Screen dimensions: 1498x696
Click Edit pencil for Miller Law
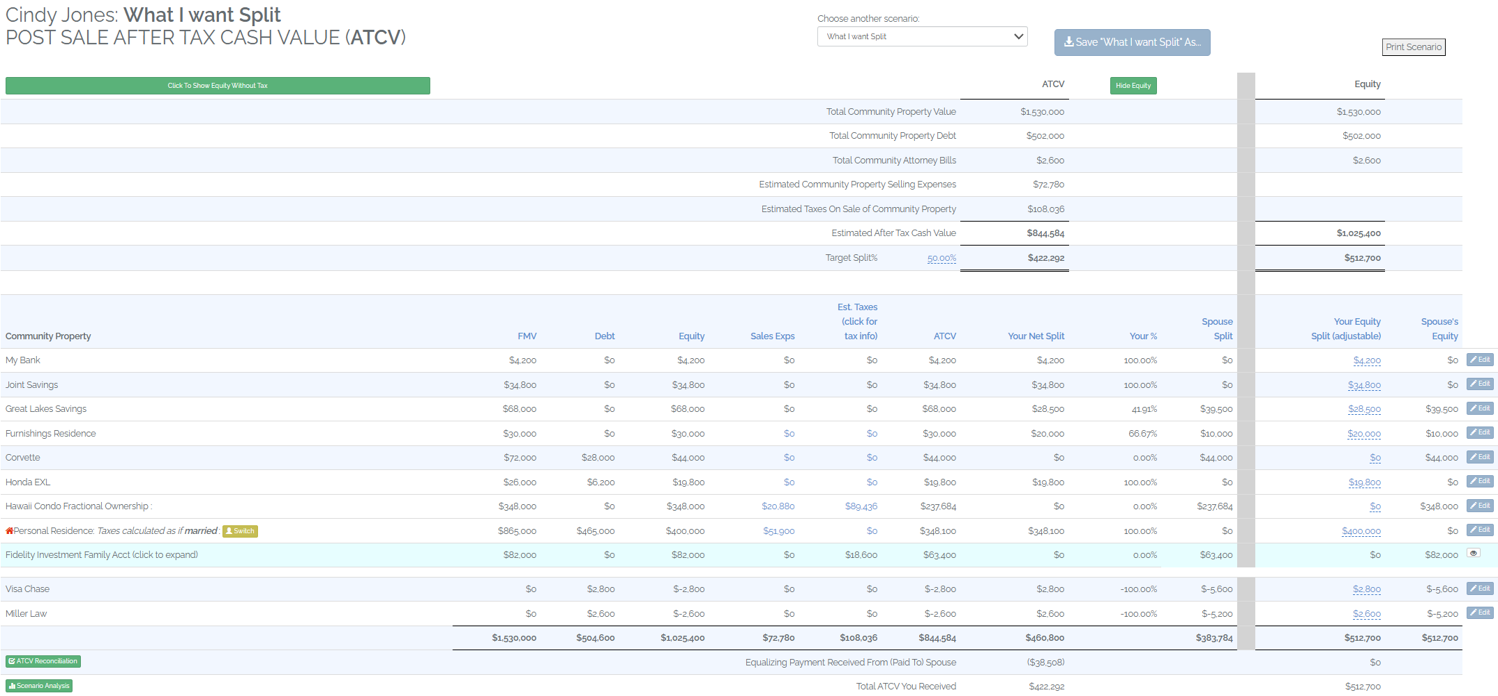coord(1479,613)
